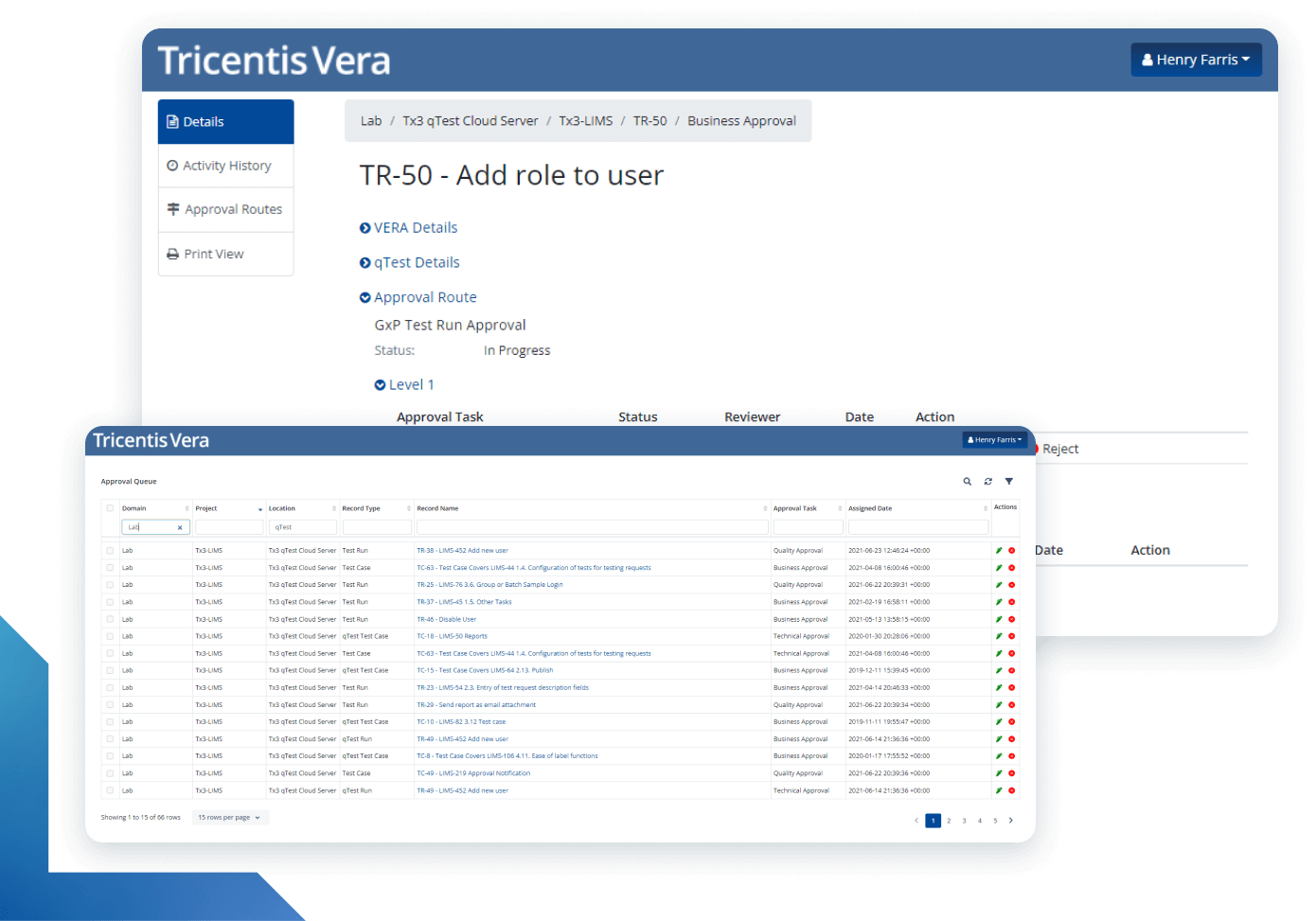Open the filter icon in Approval Queue
Image resolution: width=1316 pixels, height=921 pixels.
pyautogui.click(x=1008, y=481)
